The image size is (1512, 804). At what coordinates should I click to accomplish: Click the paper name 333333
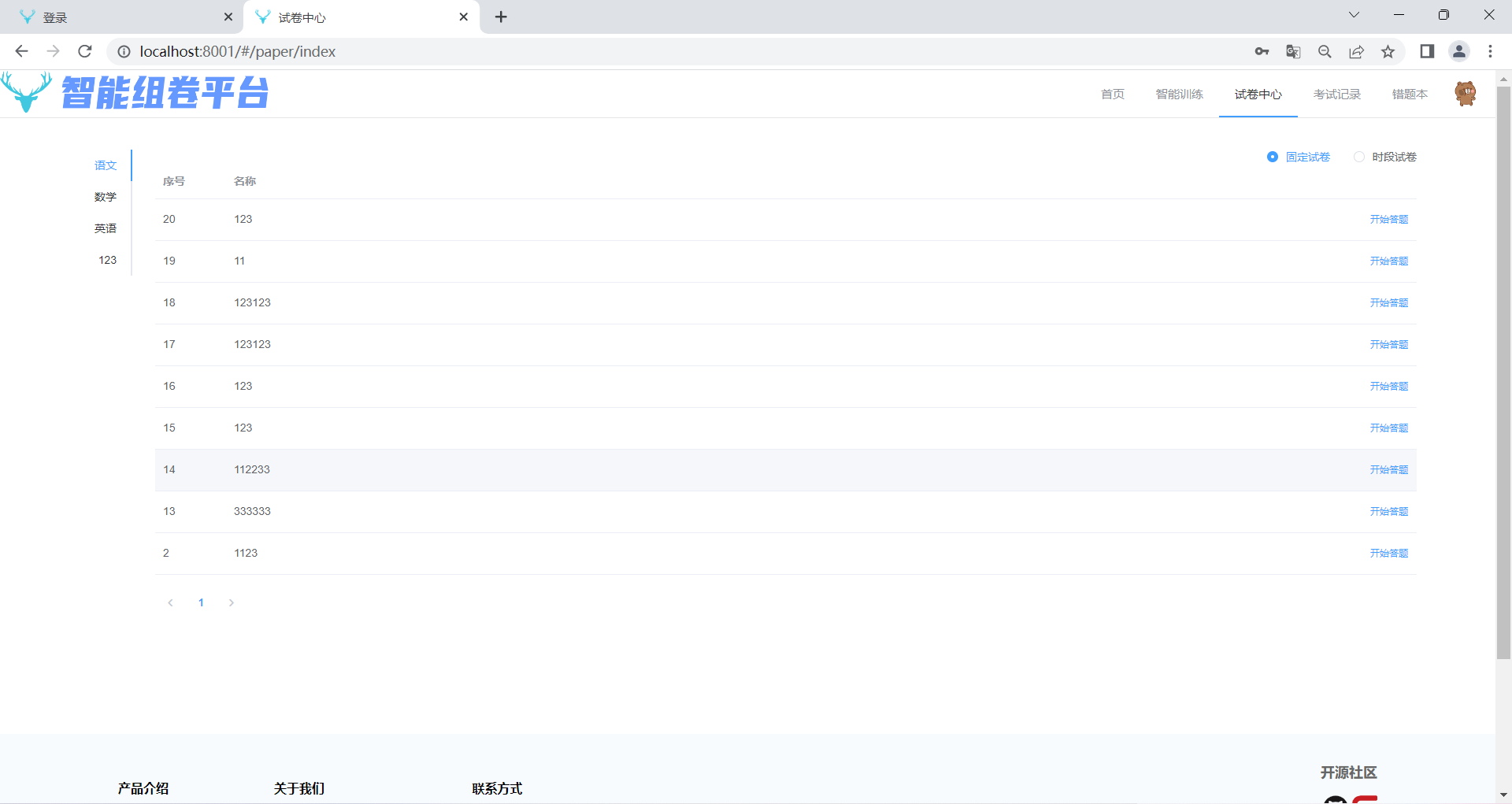pyautogui.click(x=252, y=512)
